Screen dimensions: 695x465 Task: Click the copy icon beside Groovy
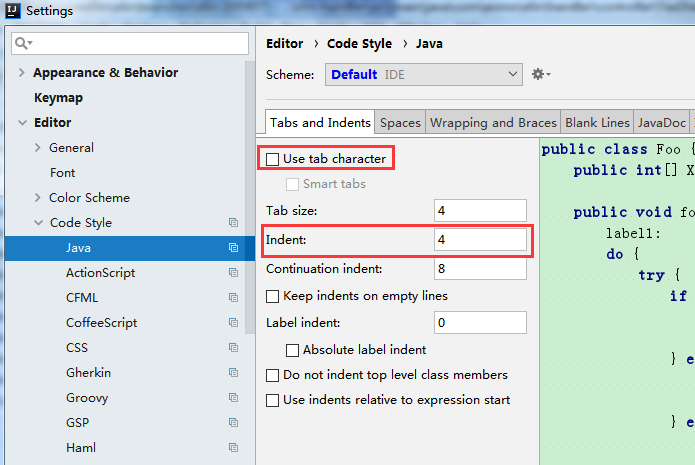pos(233,398)
